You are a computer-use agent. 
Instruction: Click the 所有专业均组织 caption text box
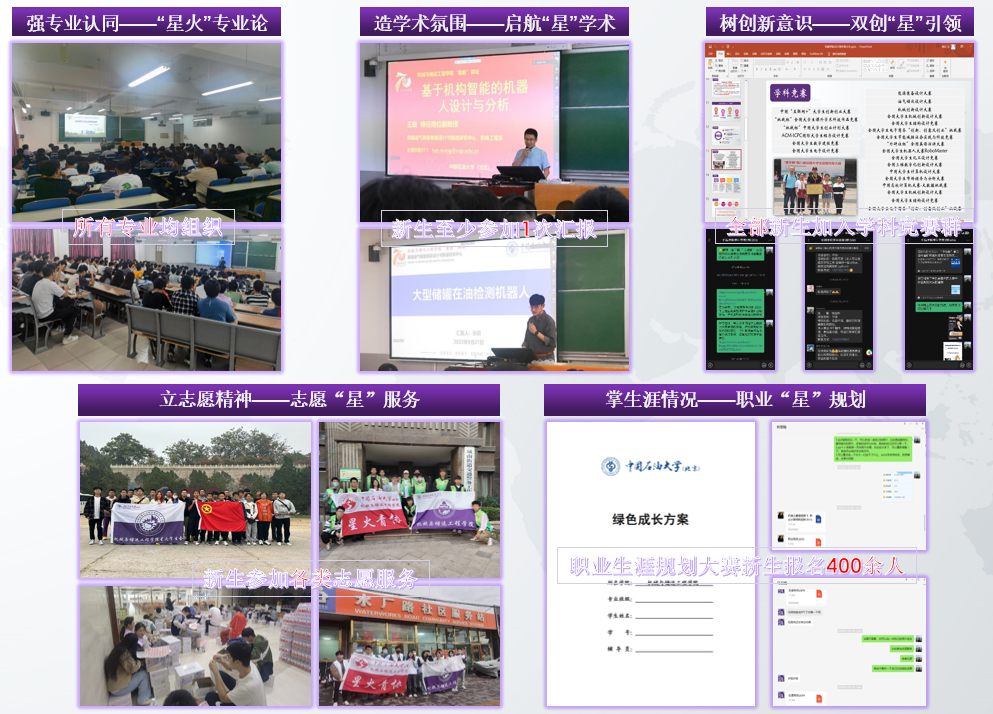coord(148,228)
